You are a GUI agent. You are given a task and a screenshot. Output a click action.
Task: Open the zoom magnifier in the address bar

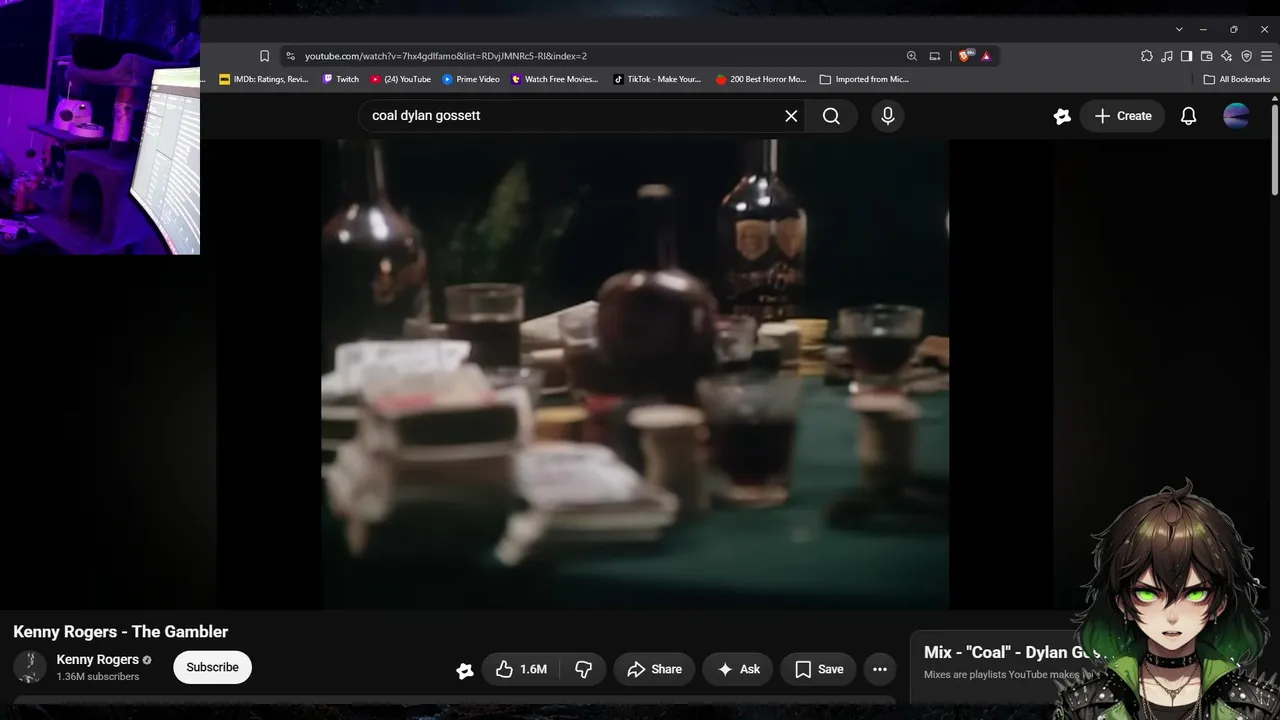911,56
